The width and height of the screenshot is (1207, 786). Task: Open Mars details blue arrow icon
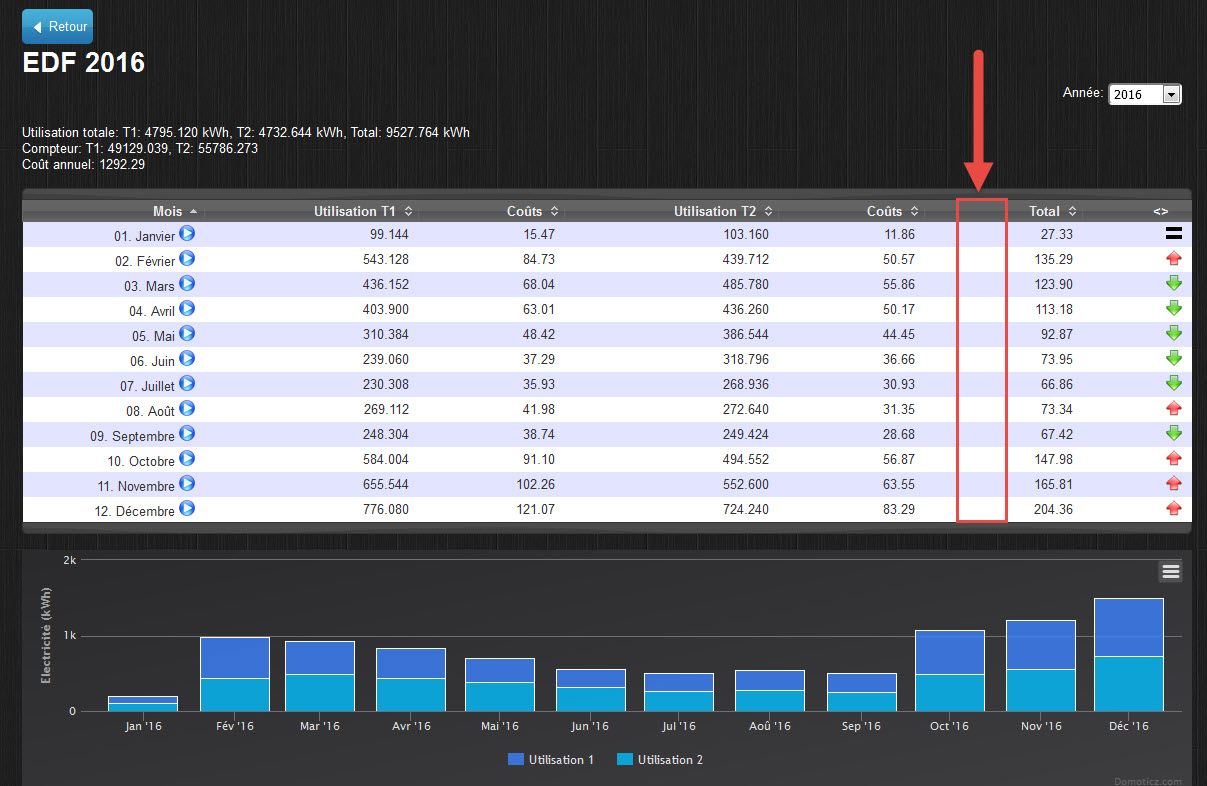click(187, 284)
